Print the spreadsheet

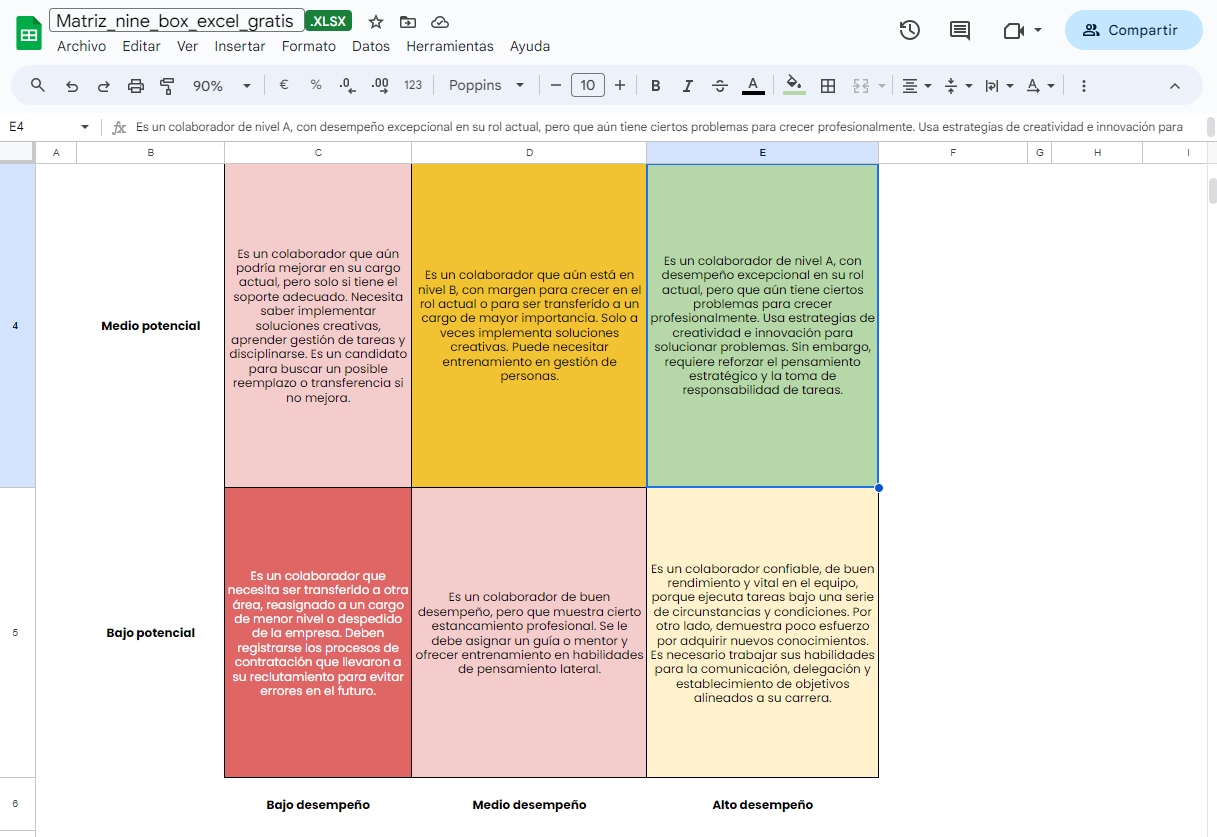click(135, 85)
